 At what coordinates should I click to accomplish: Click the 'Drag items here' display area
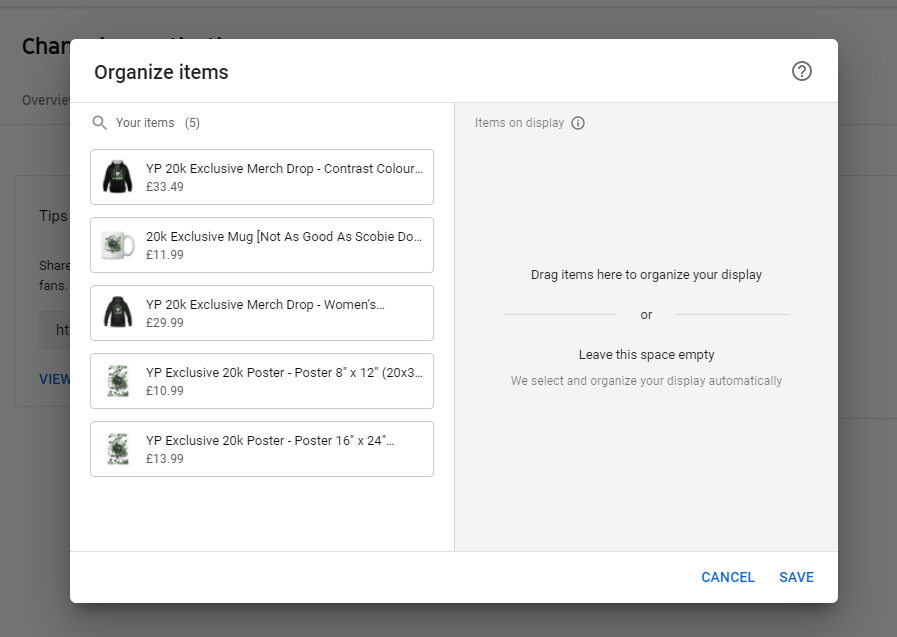click(x=646, y=275)
